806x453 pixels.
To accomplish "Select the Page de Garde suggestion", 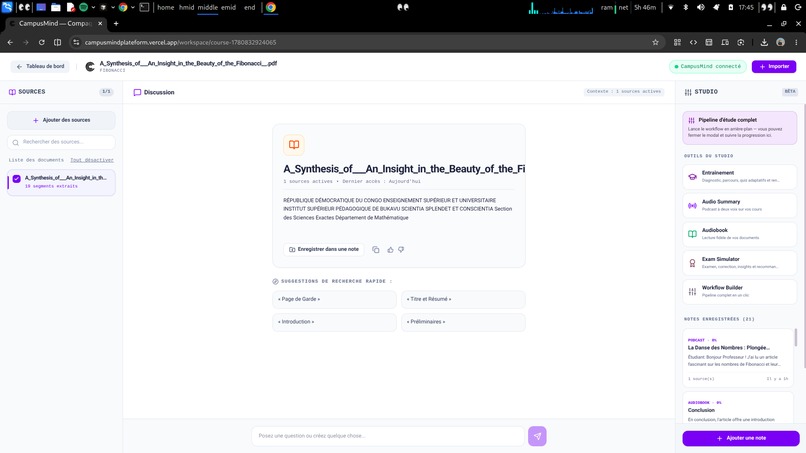I will [334, 299].
